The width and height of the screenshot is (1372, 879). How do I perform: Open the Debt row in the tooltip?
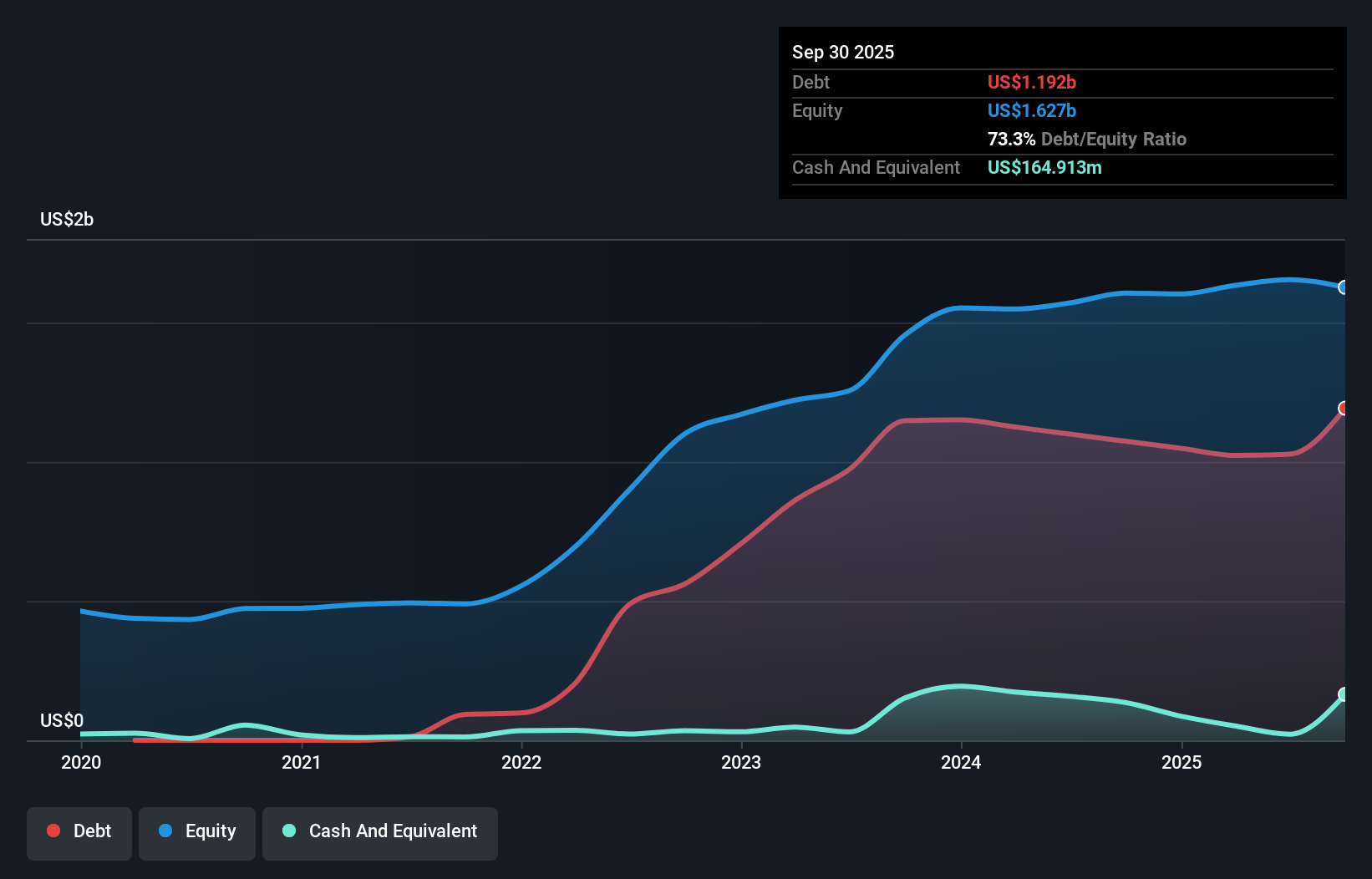(x=810, y=82)
